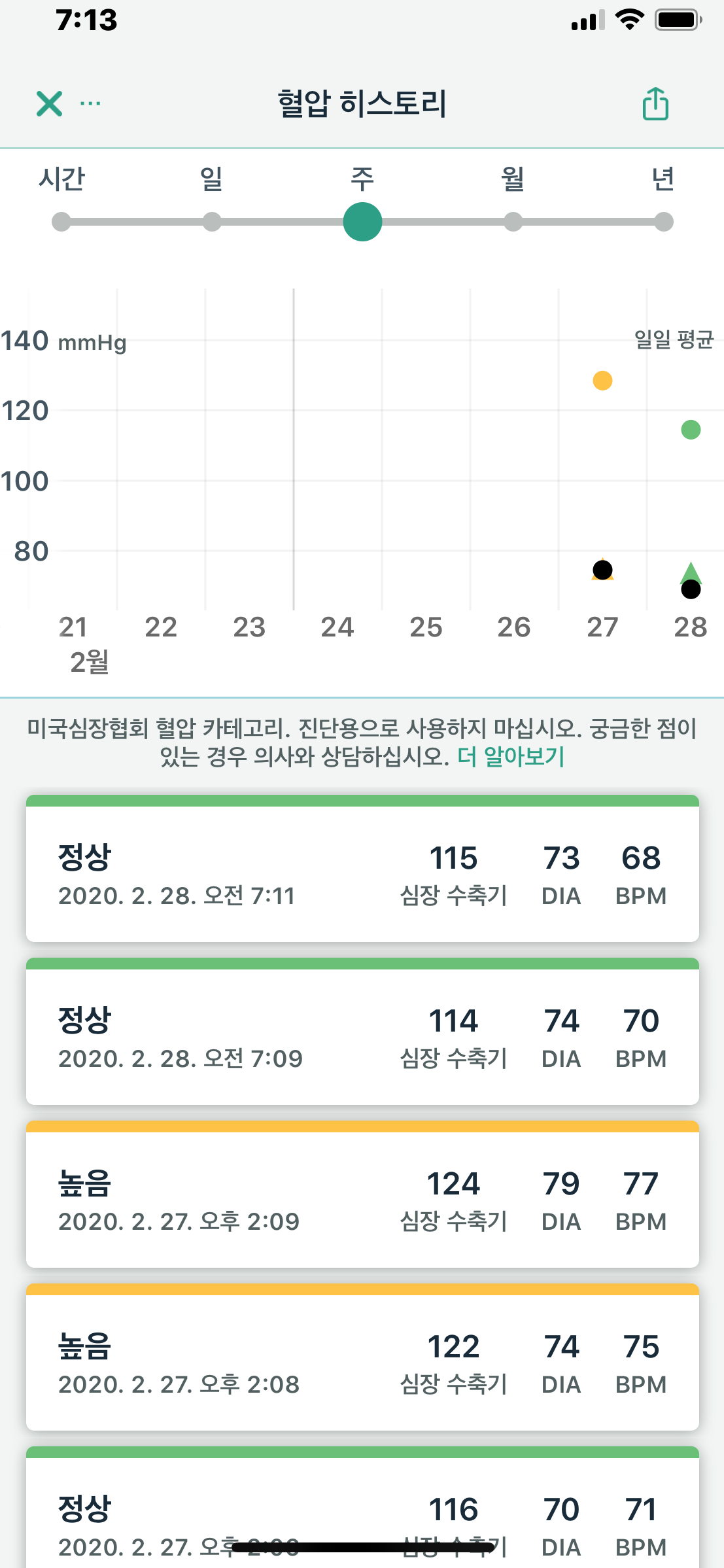Switch range to 월 (month)
Image resolution: width=724 pixels, height=1568 pixels.
point(513,222)
